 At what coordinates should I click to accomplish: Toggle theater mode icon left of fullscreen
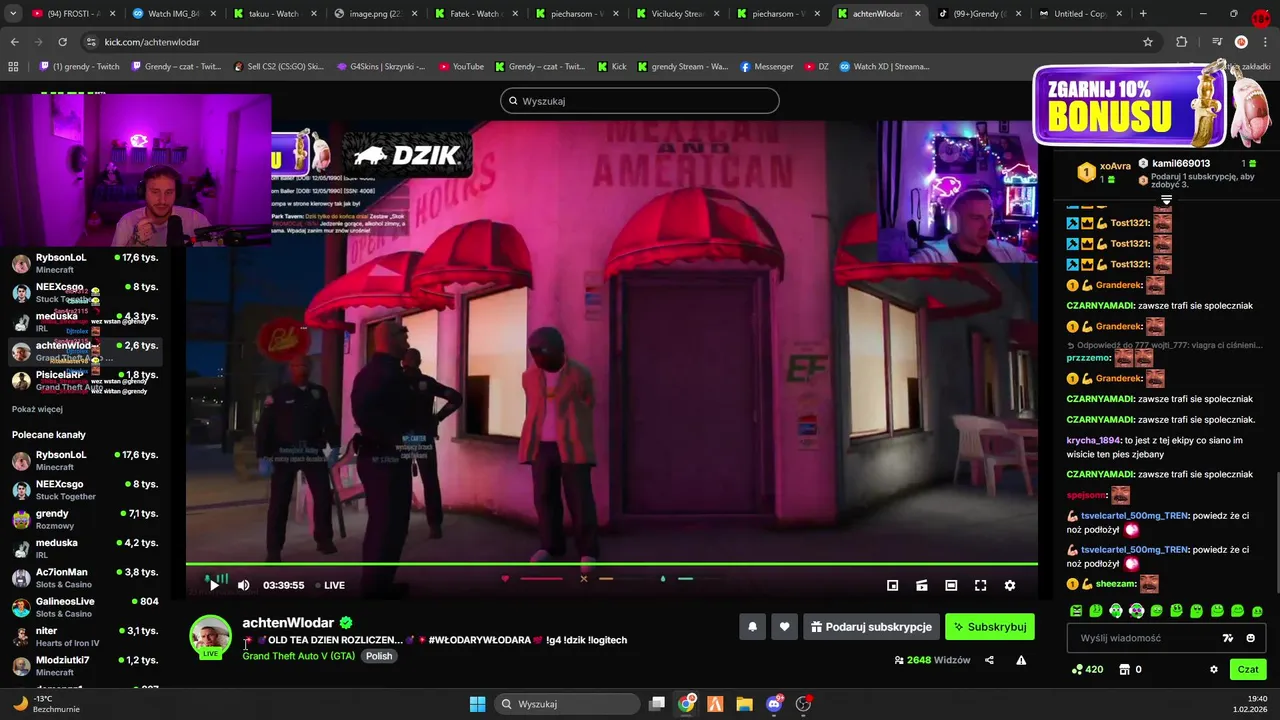(x=951, y=585)
